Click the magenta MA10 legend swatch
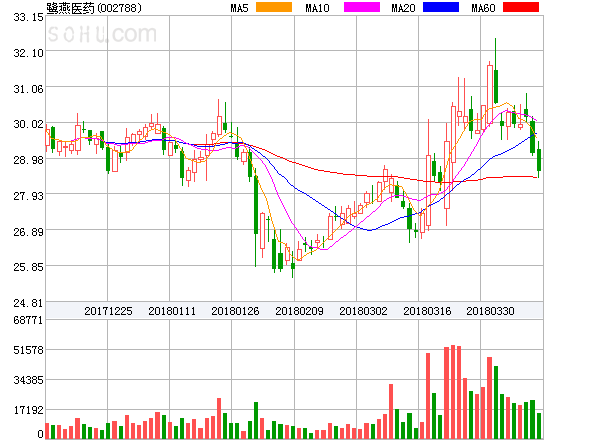The width and height of the screenshot is (600, 440). pos(362,7)
